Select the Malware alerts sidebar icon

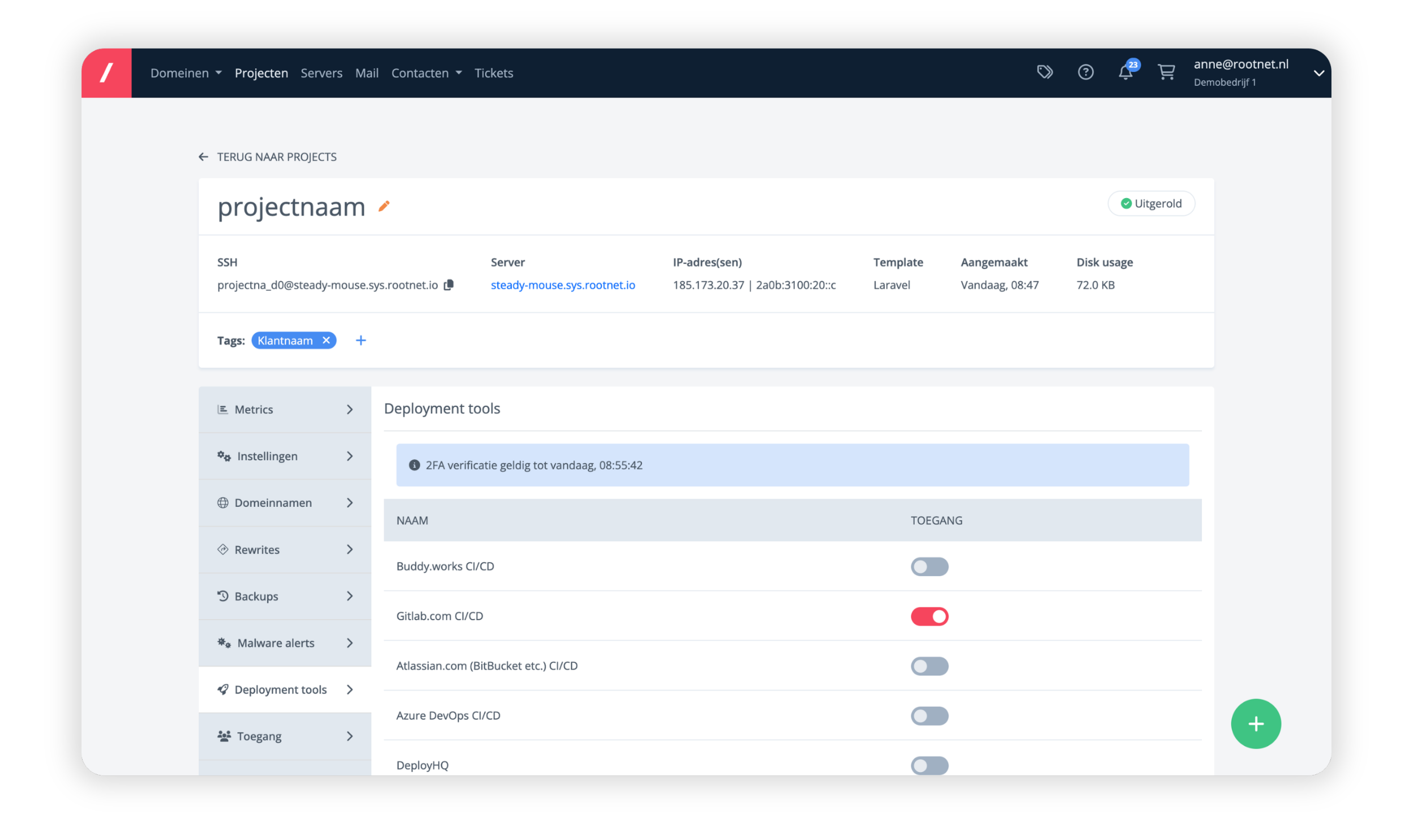[223, 642]
